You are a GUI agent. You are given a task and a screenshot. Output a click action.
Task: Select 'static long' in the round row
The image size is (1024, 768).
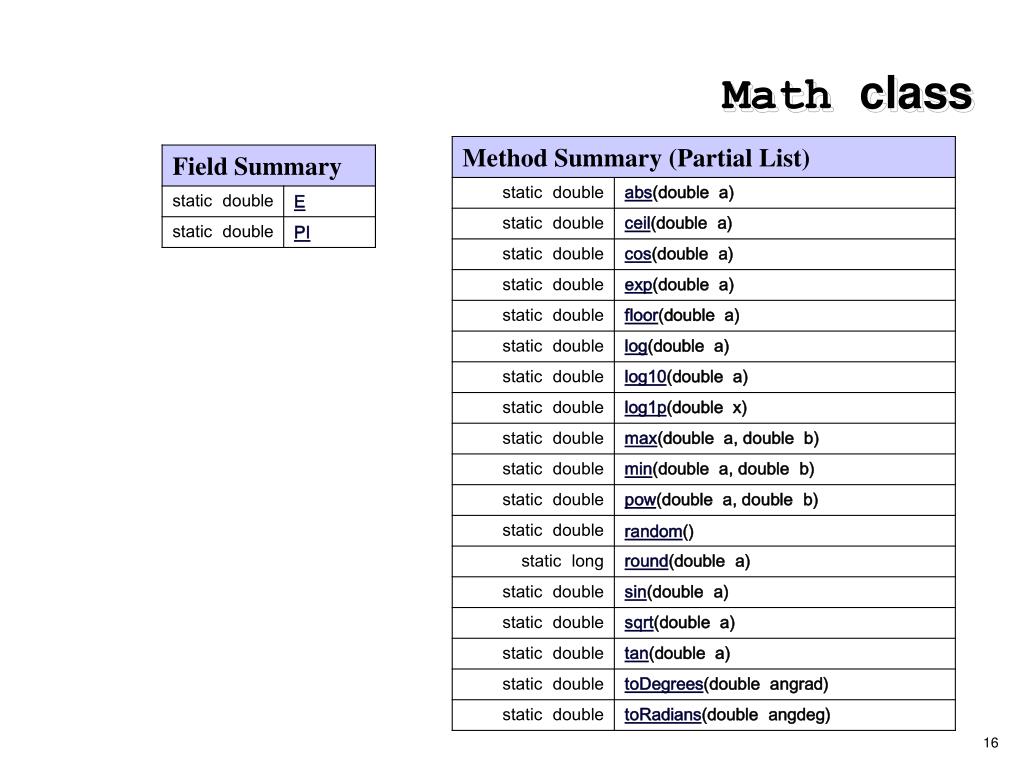[x=562, y=562]
